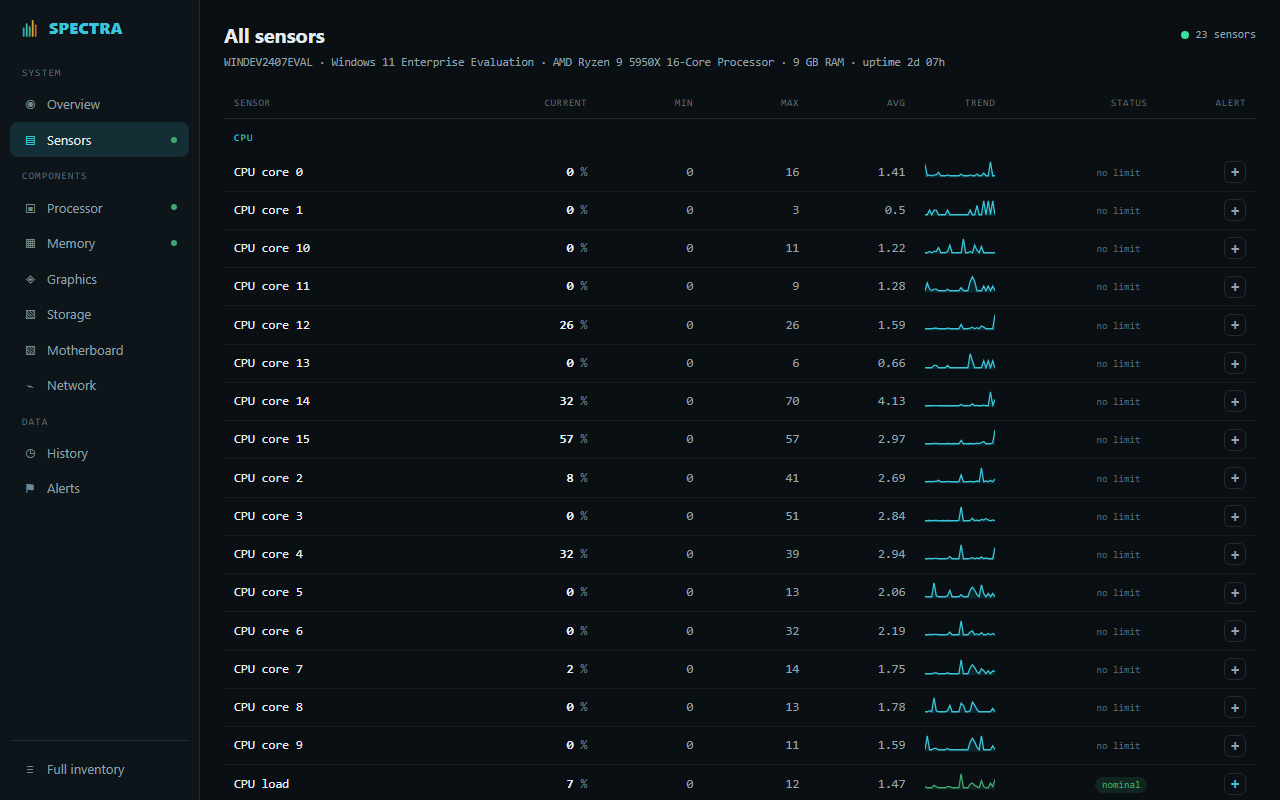Add alert for CPU core 5

click(x=1235, y=592)
